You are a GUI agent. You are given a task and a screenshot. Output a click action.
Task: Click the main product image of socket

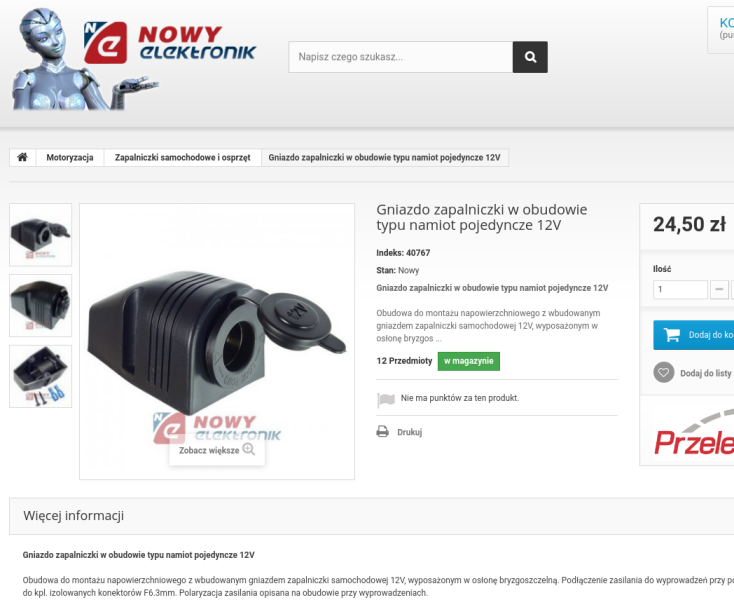(217, 342)
